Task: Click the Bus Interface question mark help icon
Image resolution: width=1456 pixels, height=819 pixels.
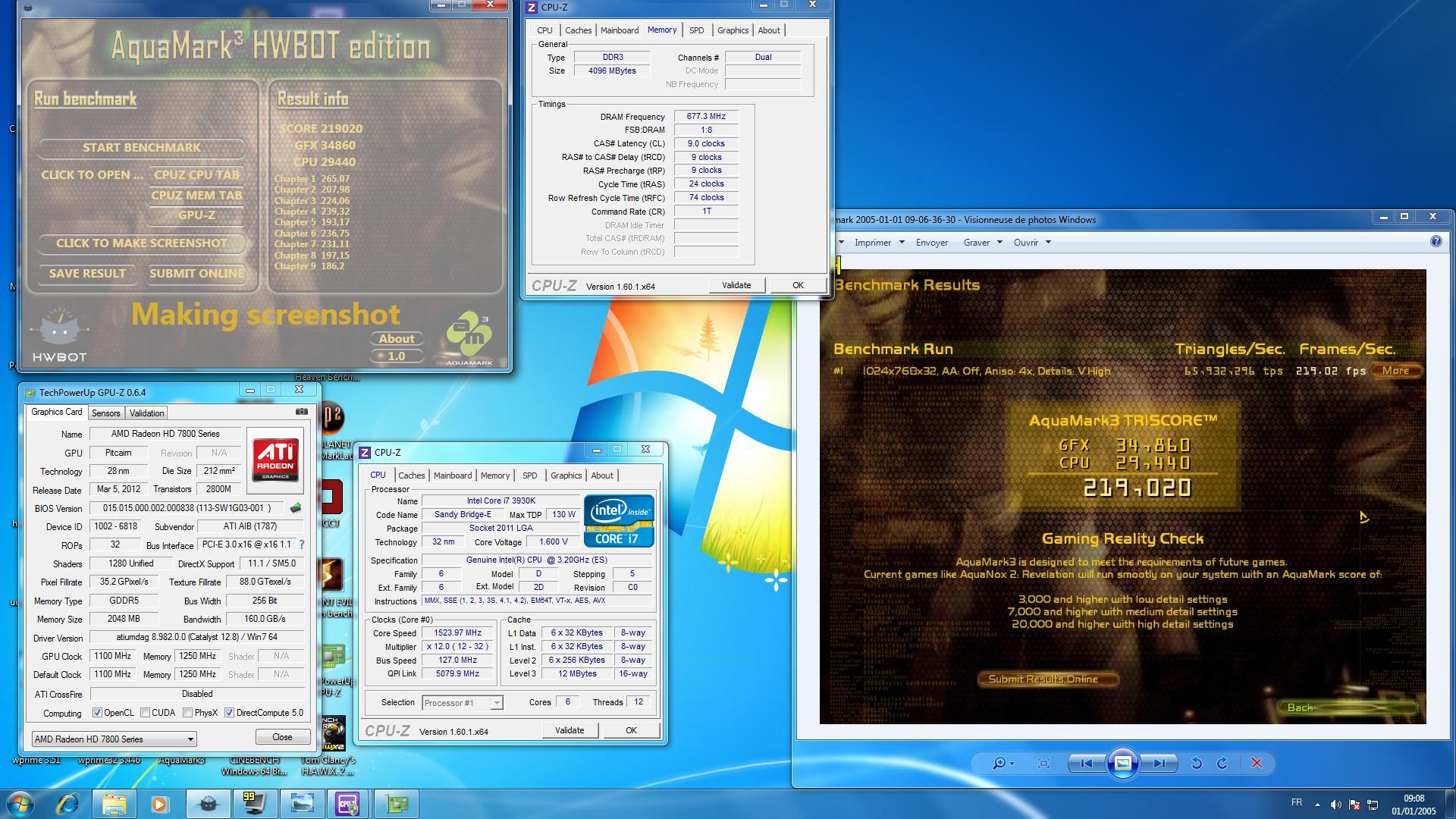Action: (x=302, y=544)
